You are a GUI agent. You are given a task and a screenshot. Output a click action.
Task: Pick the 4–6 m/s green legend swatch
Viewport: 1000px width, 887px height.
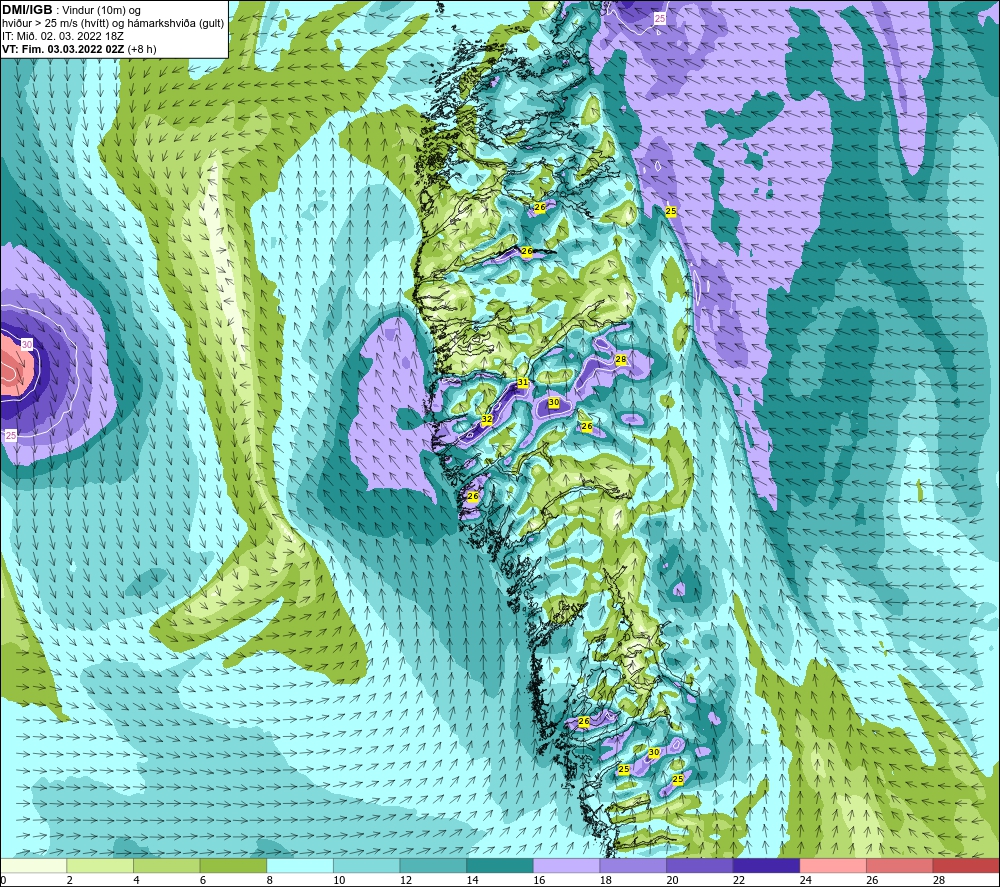[166, 865]
